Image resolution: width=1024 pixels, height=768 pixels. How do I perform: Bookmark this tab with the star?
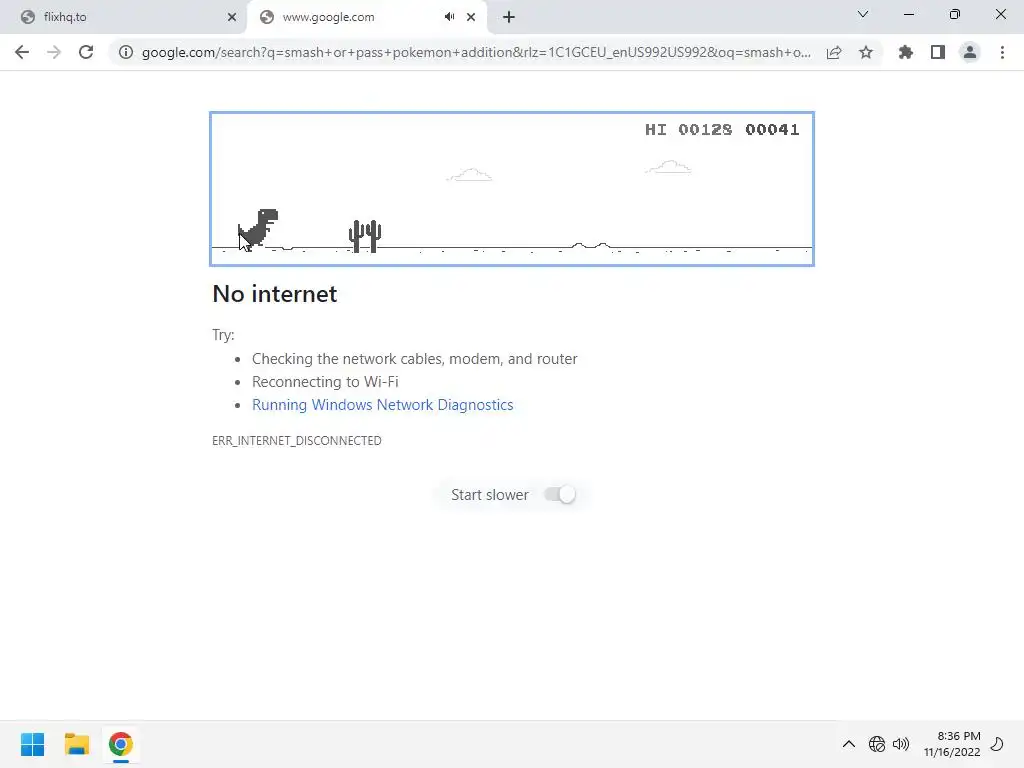point(866,52)
